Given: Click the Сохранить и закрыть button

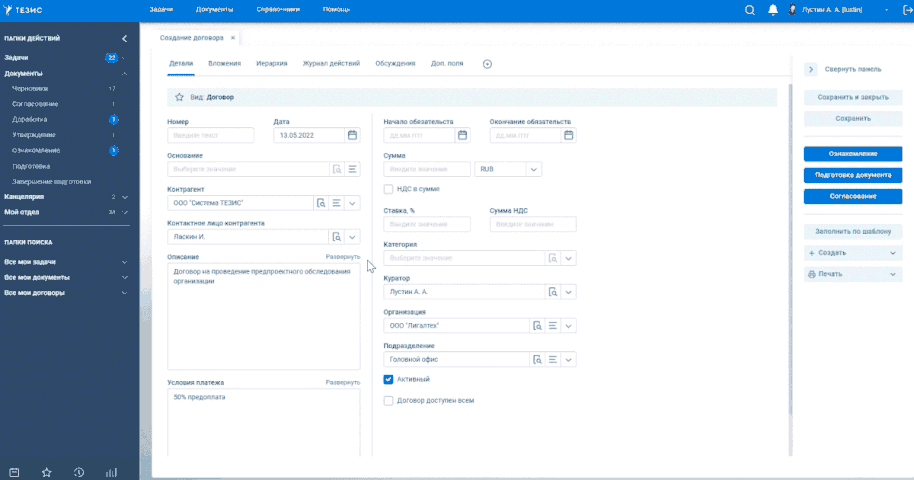Looking at the screenshot, I should tap(853, 98).
